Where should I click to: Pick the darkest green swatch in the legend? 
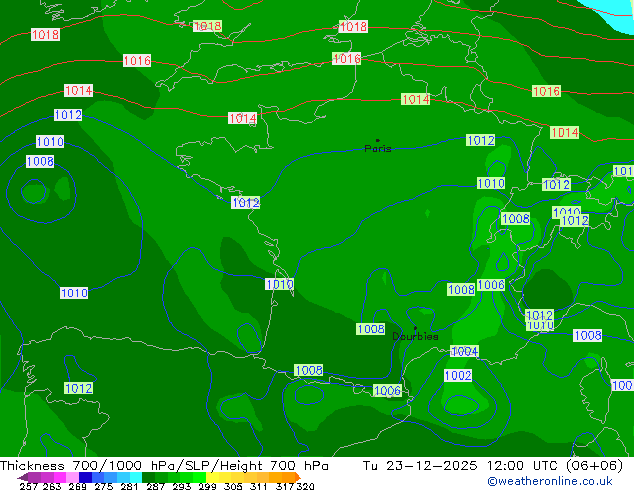point(148,477)
